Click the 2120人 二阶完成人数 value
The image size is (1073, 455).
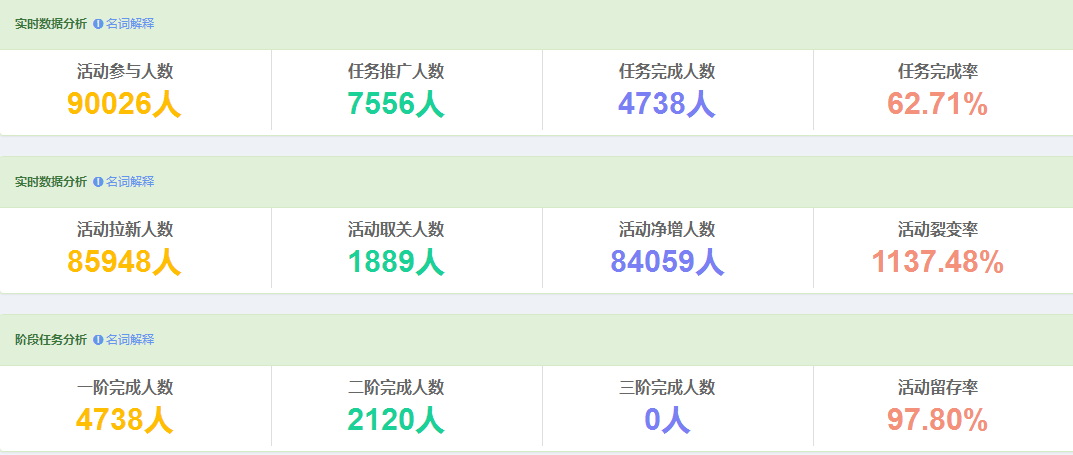(396, 419)
